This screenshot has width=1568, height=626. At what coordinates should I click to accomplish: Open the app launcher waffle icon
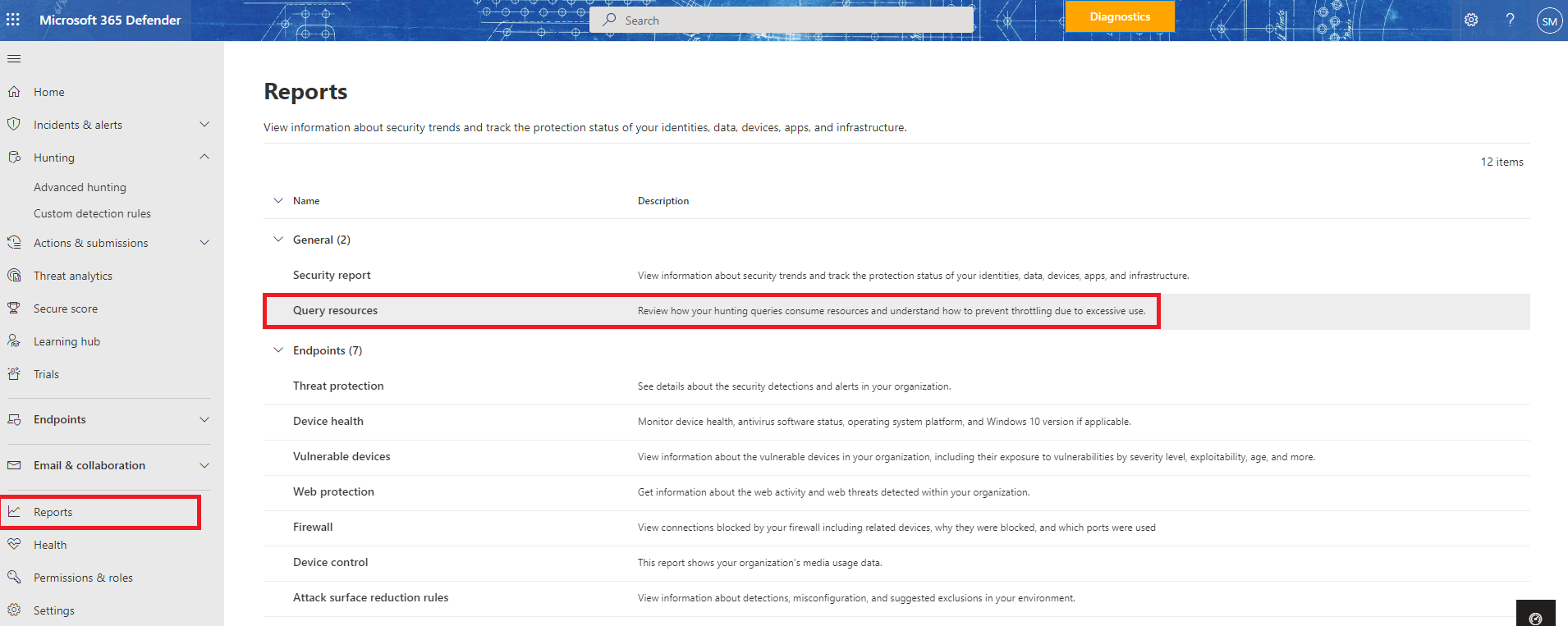13,20
